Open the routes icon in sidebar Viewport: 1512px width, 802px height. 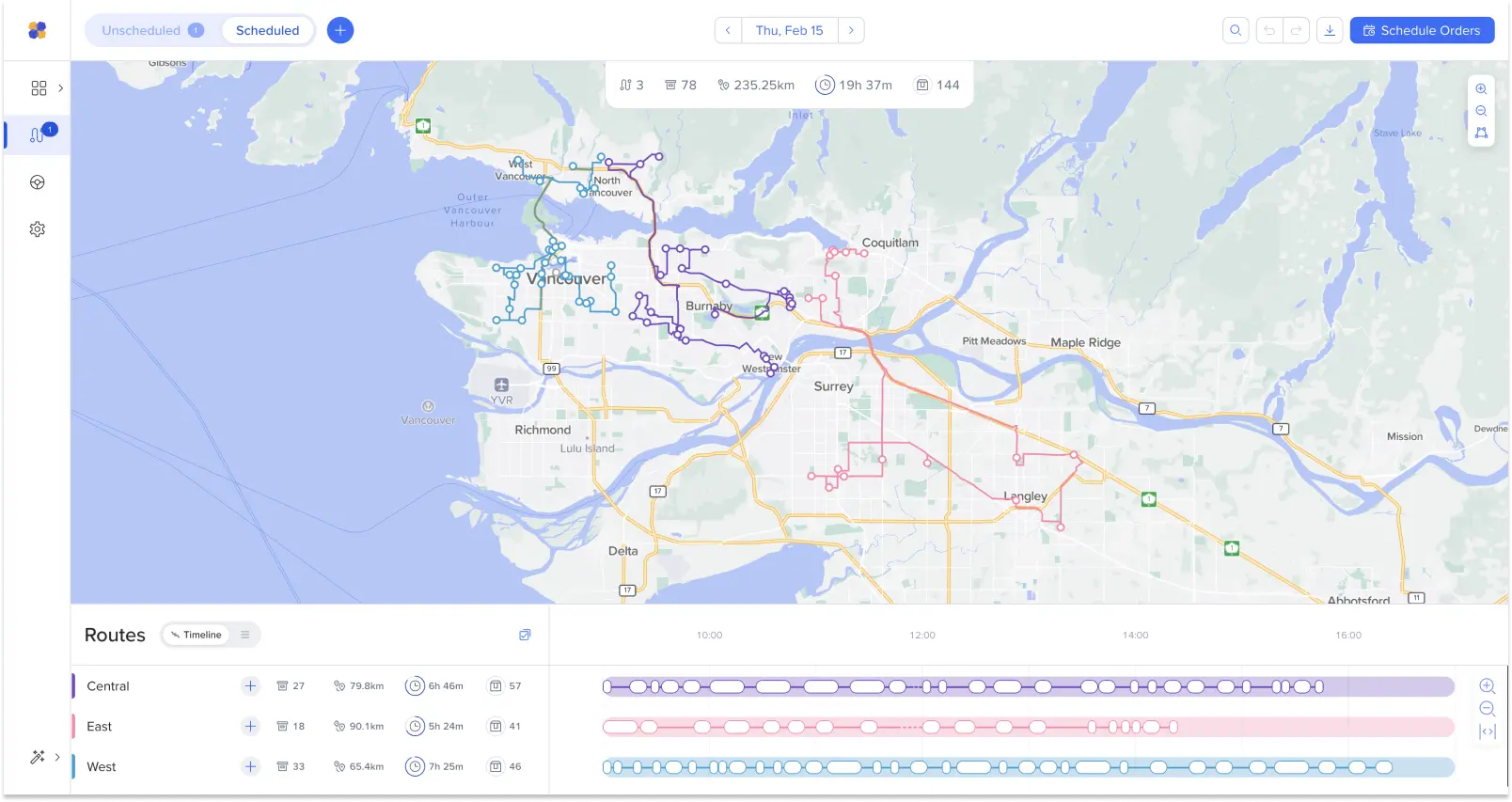tap(37, 134)
